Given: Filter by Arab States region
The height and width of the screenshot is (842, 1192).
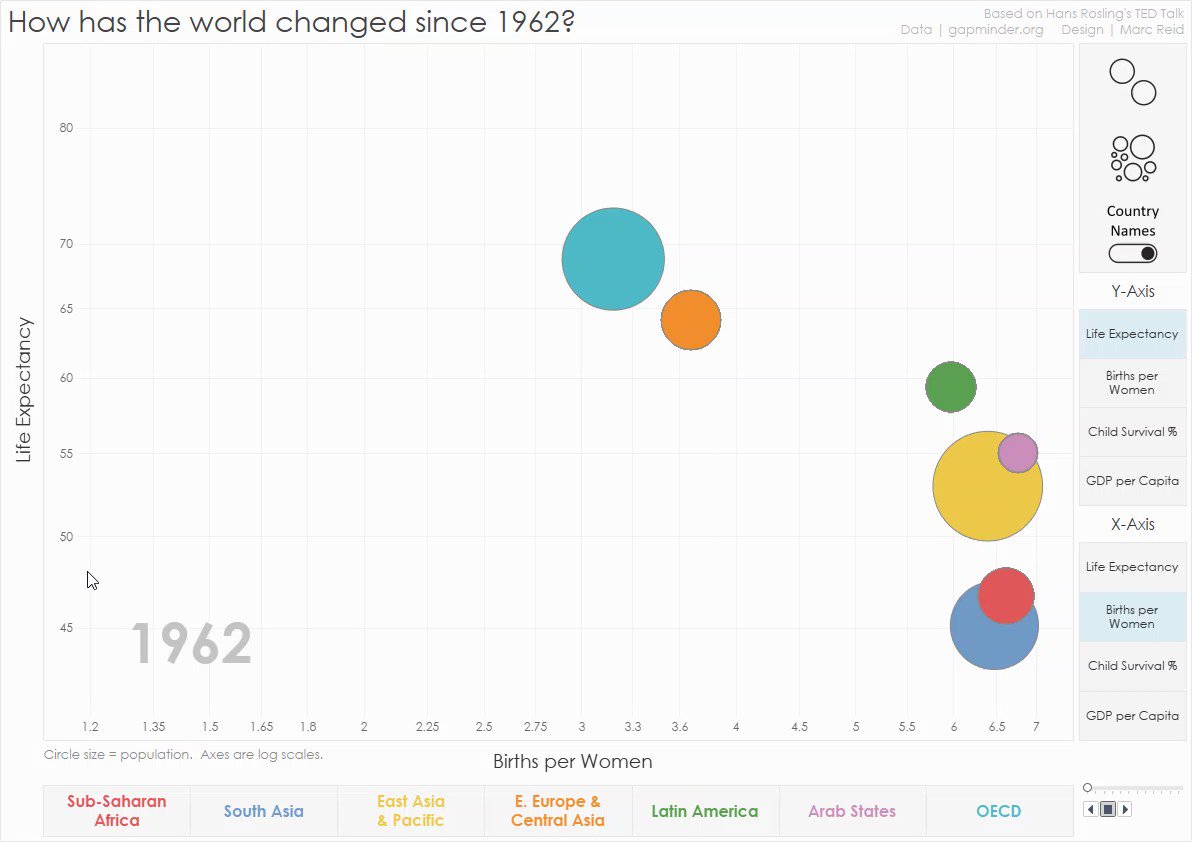Looking at the screenshot, I should tap(852, 811).
